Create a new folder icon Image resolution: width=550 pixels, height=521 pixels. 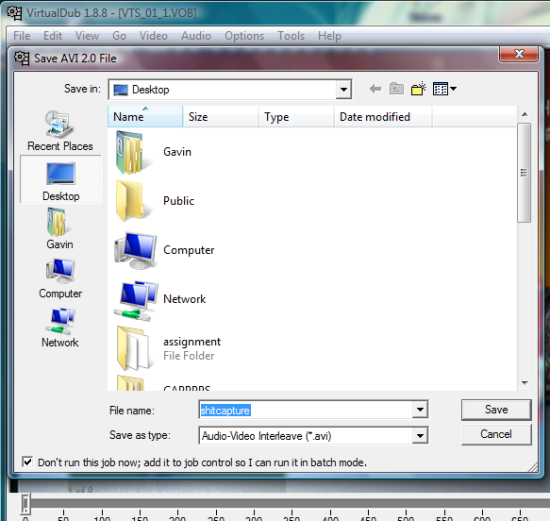pos(418,89)
